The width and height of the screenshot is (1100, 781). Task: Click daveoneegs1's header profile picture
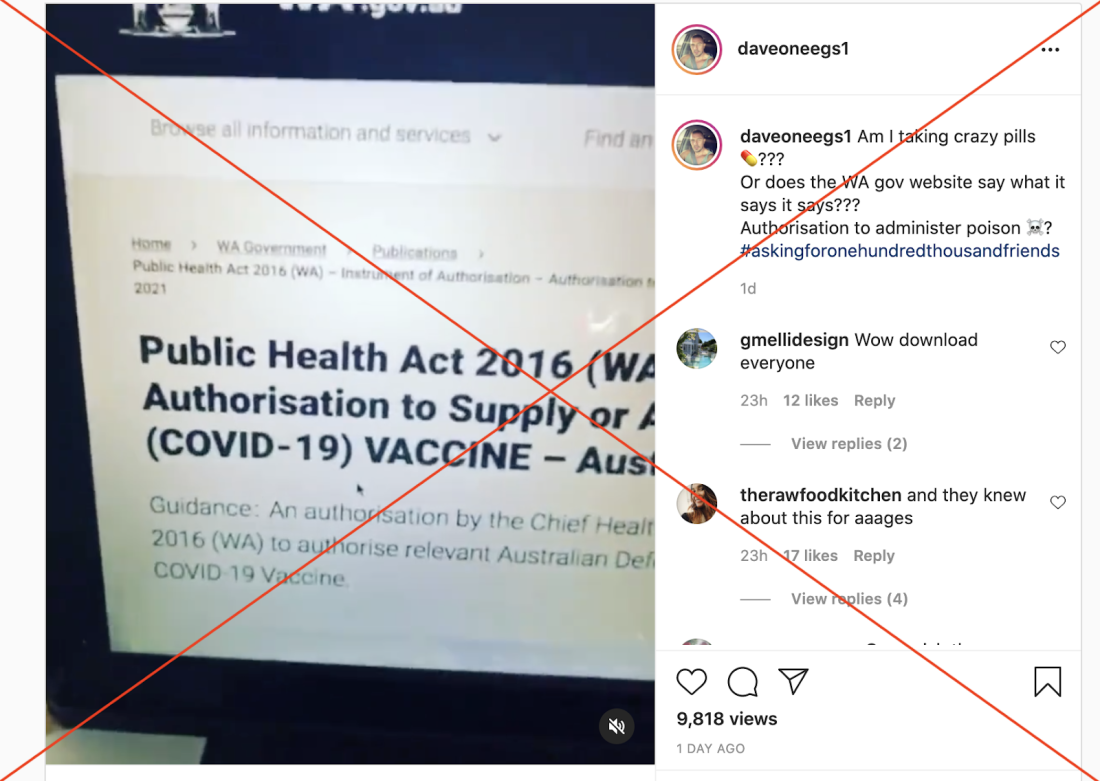[697, 49]
